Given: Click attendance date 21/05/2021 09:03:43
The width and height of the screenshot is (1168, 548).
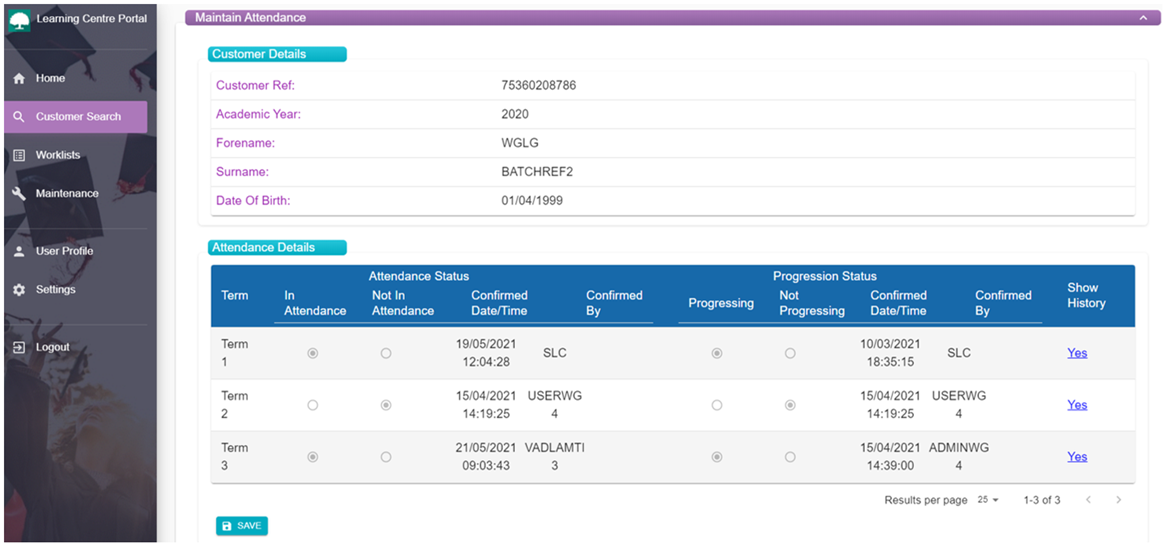Looking at the screenshot, I should (486, 457).
